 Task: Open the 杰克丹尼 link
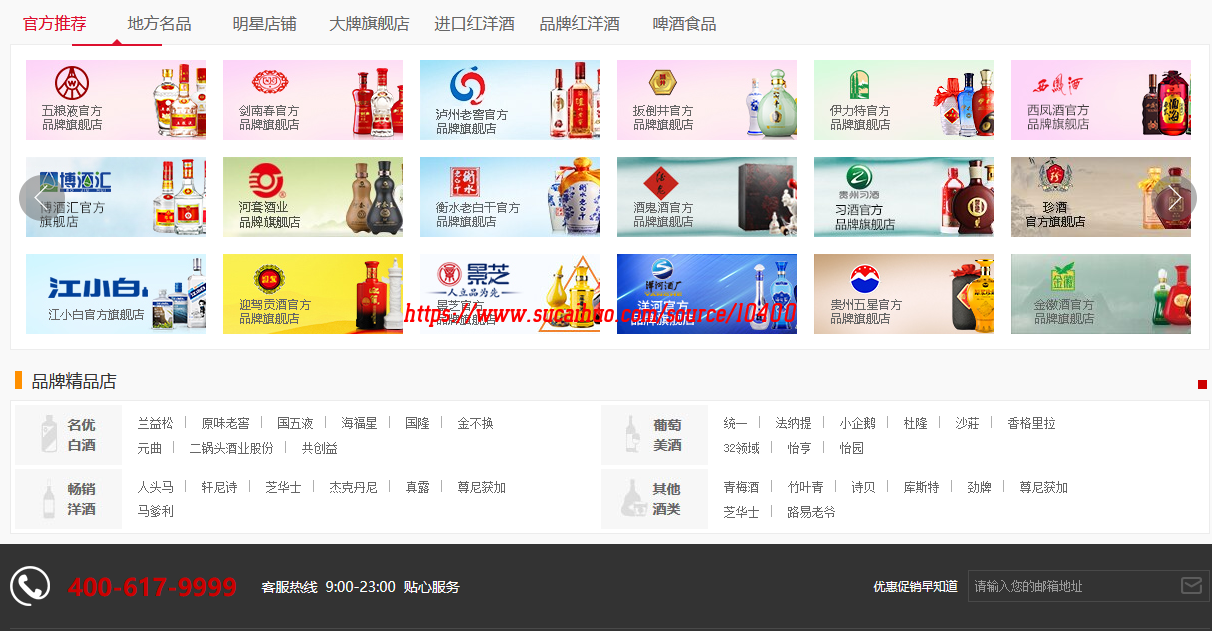[353, 487]
